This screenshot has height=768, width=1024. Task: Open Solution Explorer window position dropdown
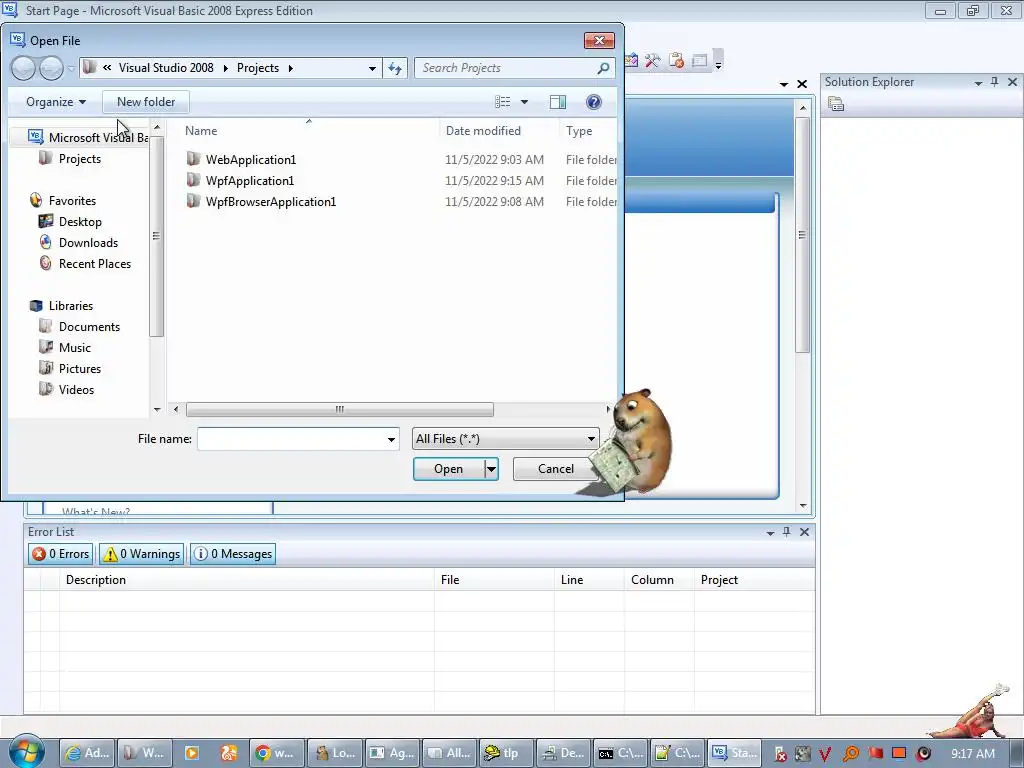pyautogui.click(x=978, y=83)
